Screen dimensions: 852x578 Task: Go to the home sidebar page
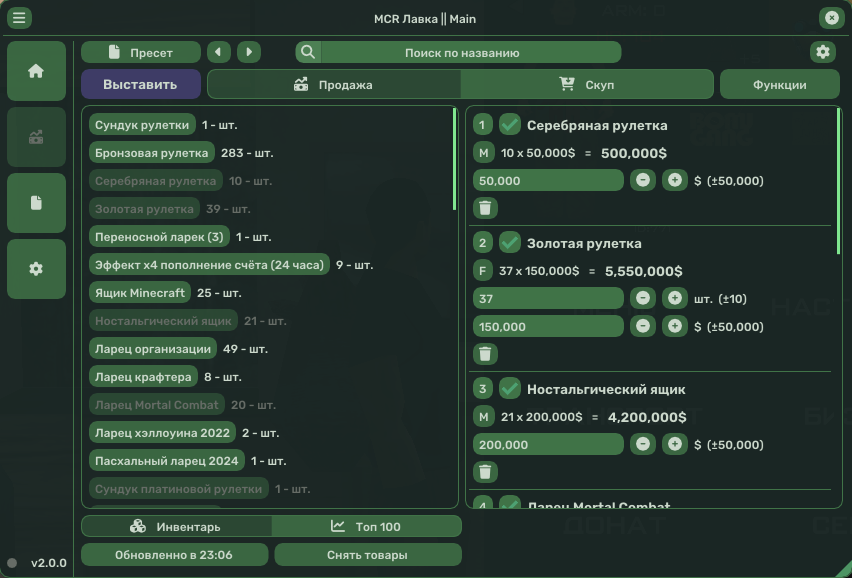[36, 71]
